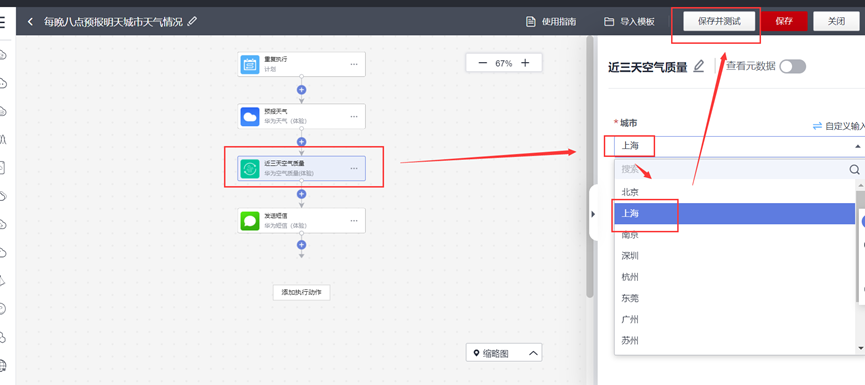Open 导入模板 to import a template
The height and width of the screenshot is (385, 865).
(x=629, y=22)
